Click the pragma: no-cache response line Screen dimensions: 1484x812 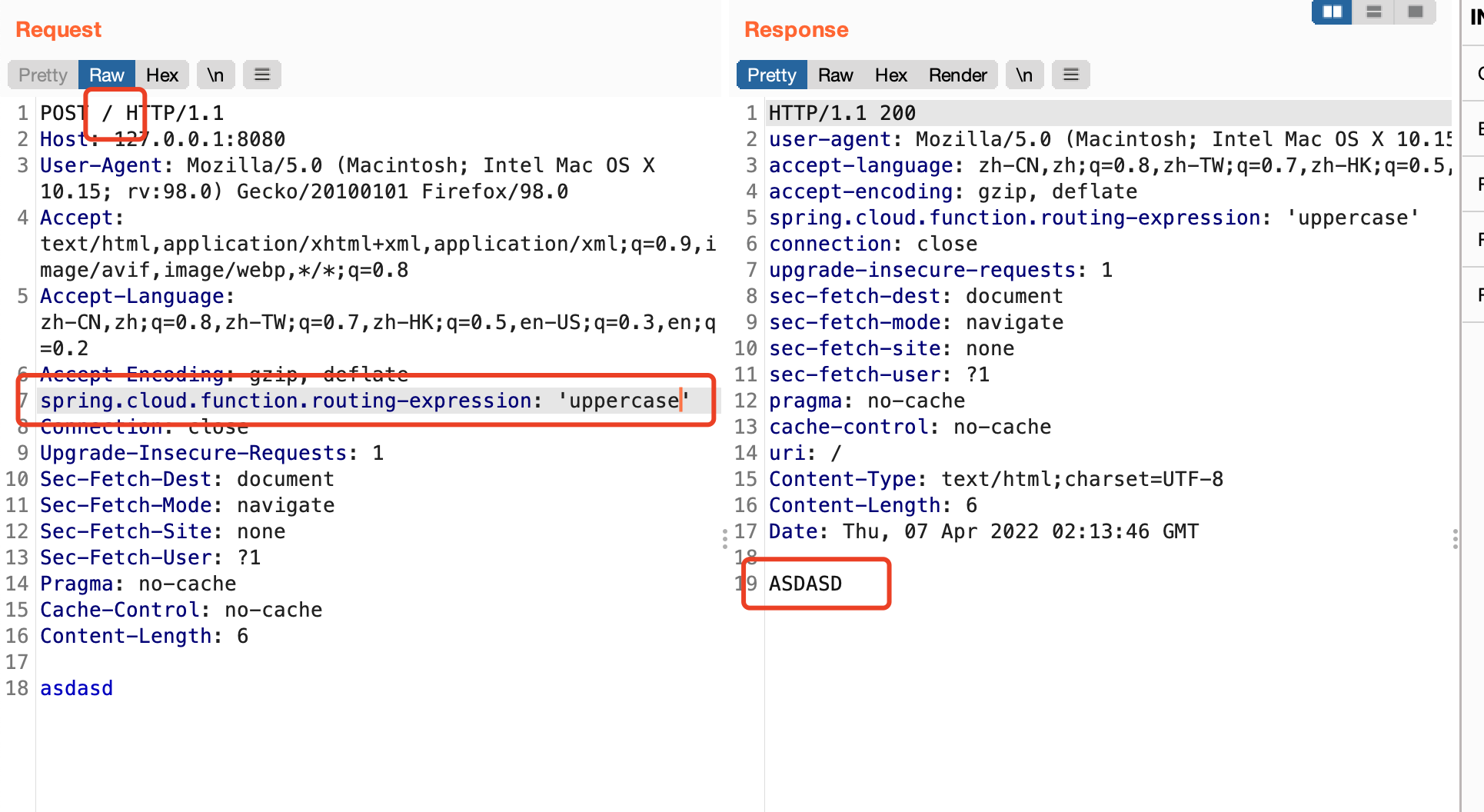[x=867, y=401]
